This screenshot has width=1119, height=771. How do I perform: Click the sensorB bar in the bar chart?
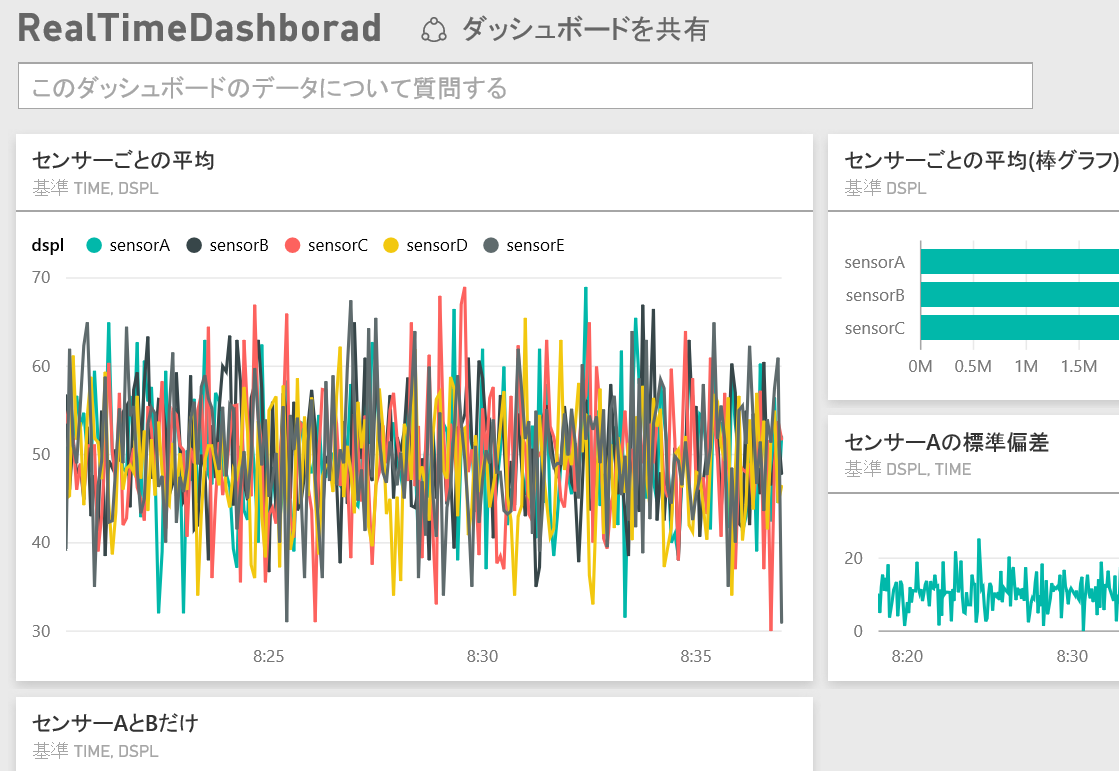coord(1020,295)
